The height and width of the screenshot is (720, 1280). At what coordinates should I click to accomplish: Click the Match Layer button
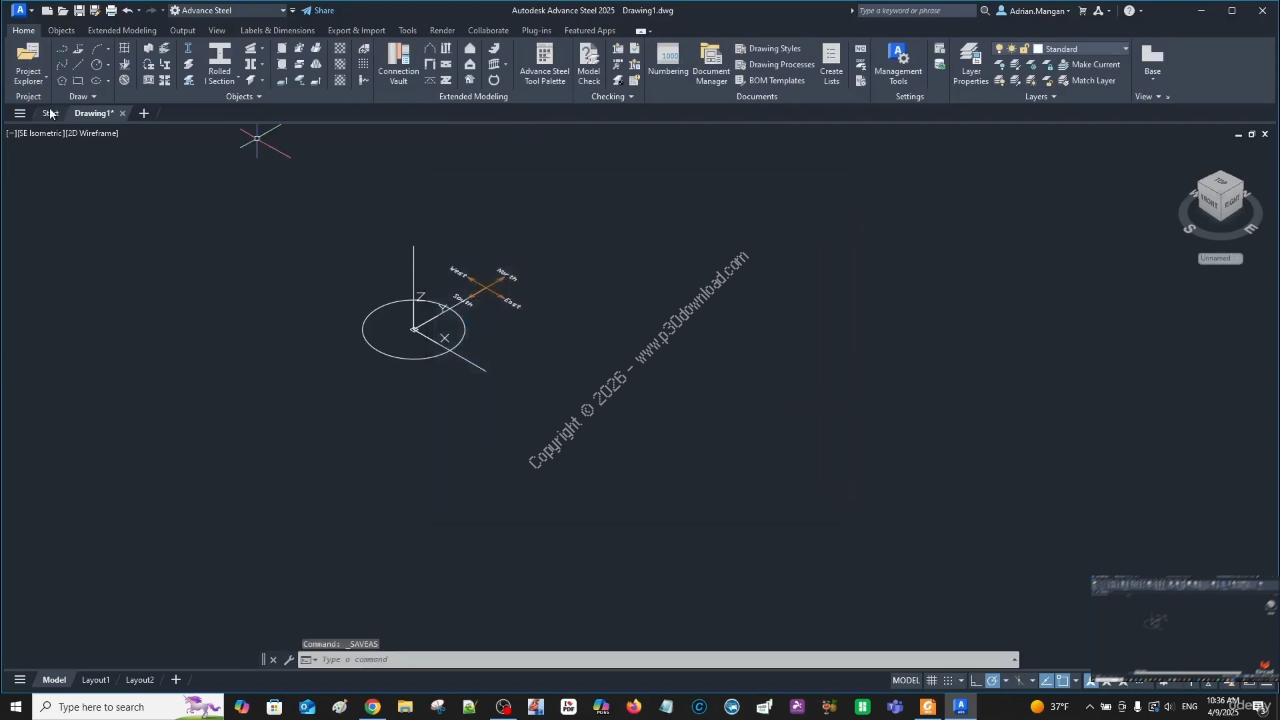click(x=1086, y=80)
